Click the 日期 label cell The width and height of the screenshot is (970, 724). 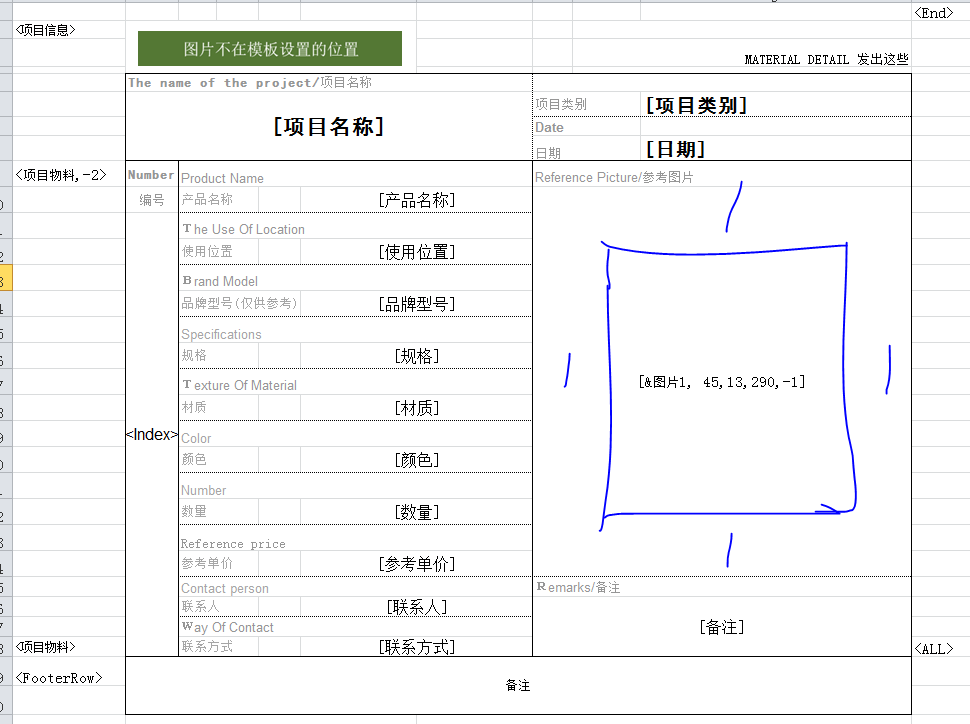click(548, 153)
